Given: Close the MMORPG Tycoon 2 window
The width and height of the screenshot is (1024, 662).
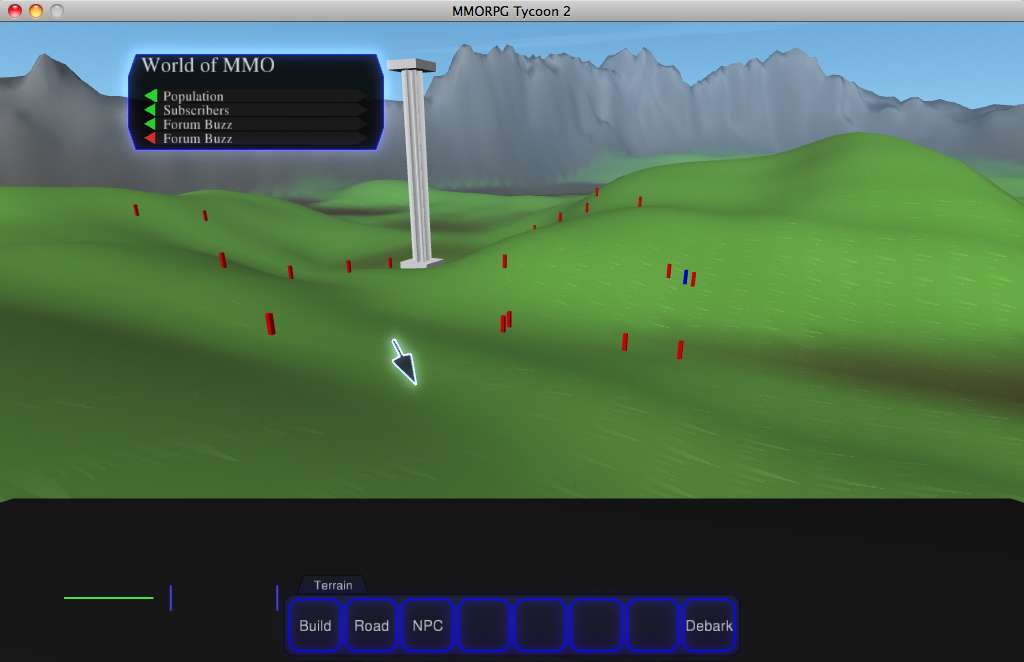Looking at the screenshot, I should (x=14, y=10).
